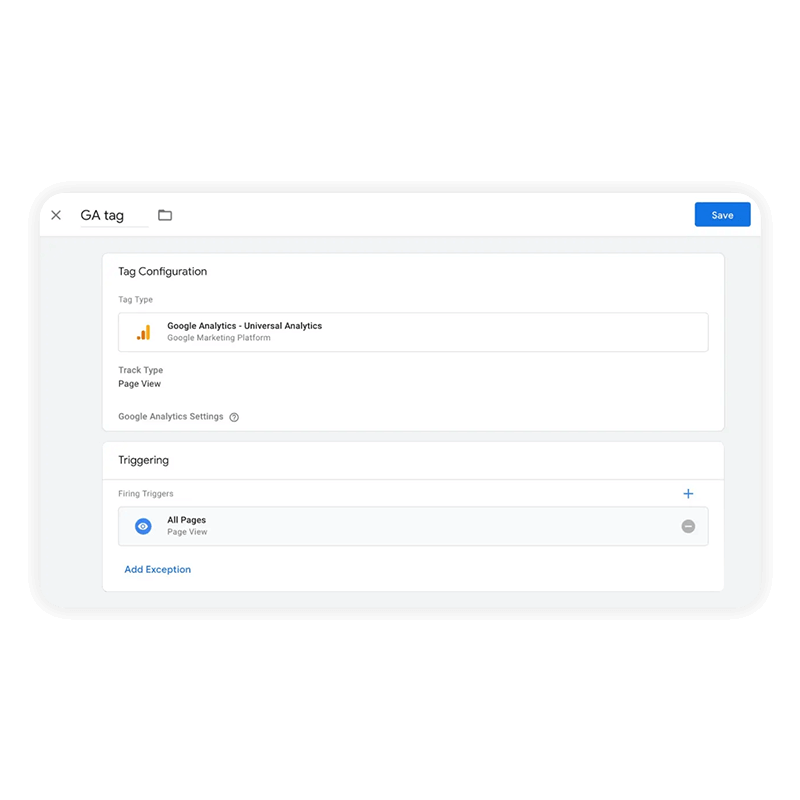This screenshot has width=800, height=800.
Task: Click the Google Analytics Settings label
Action: (x=171, y=416)
